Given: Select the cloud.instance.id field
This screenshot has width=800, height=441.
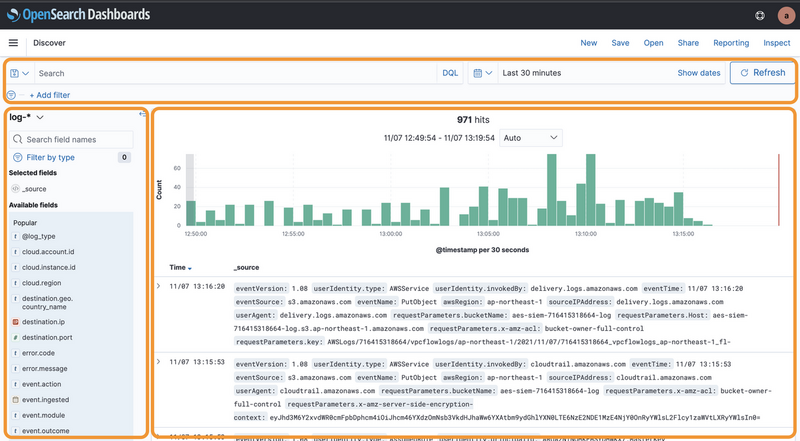Looking at the screenshot, I should 48,267.
